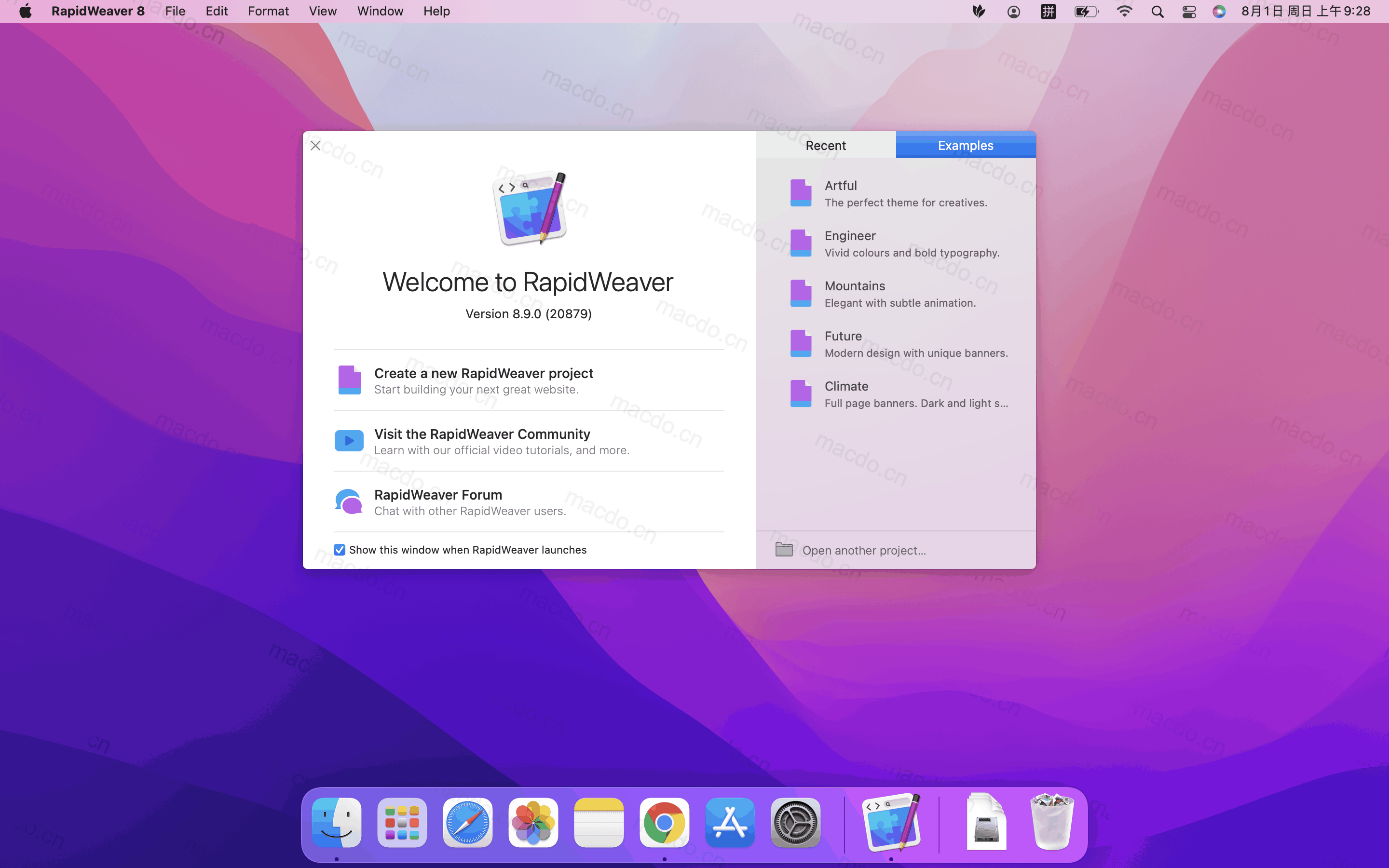Switch to the Recent tab
The height and width of the screenshot is (868, 1389).
pyautogui.click(x=825, y=145)
